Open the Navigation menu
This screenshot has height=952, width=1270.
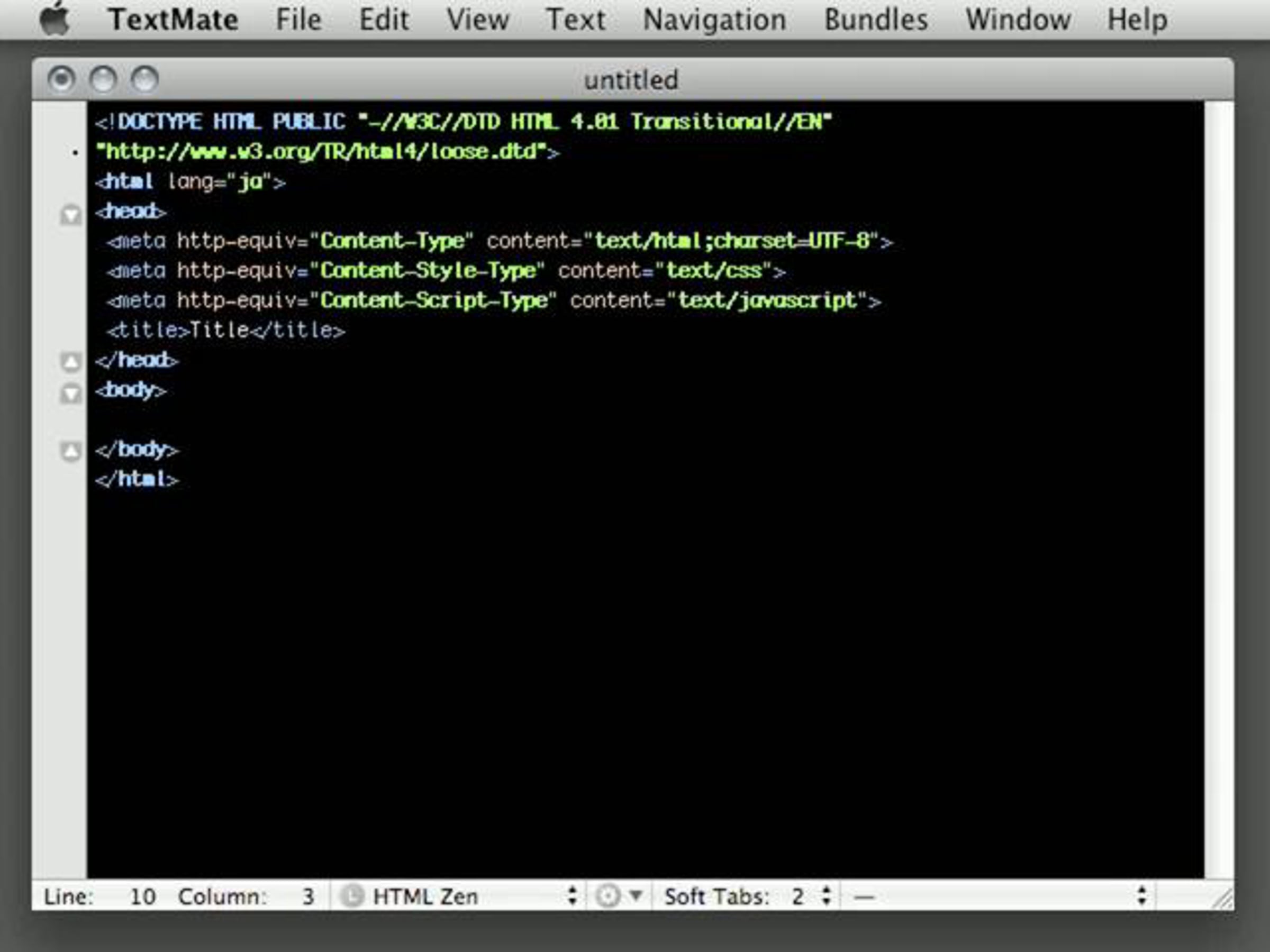714,20
